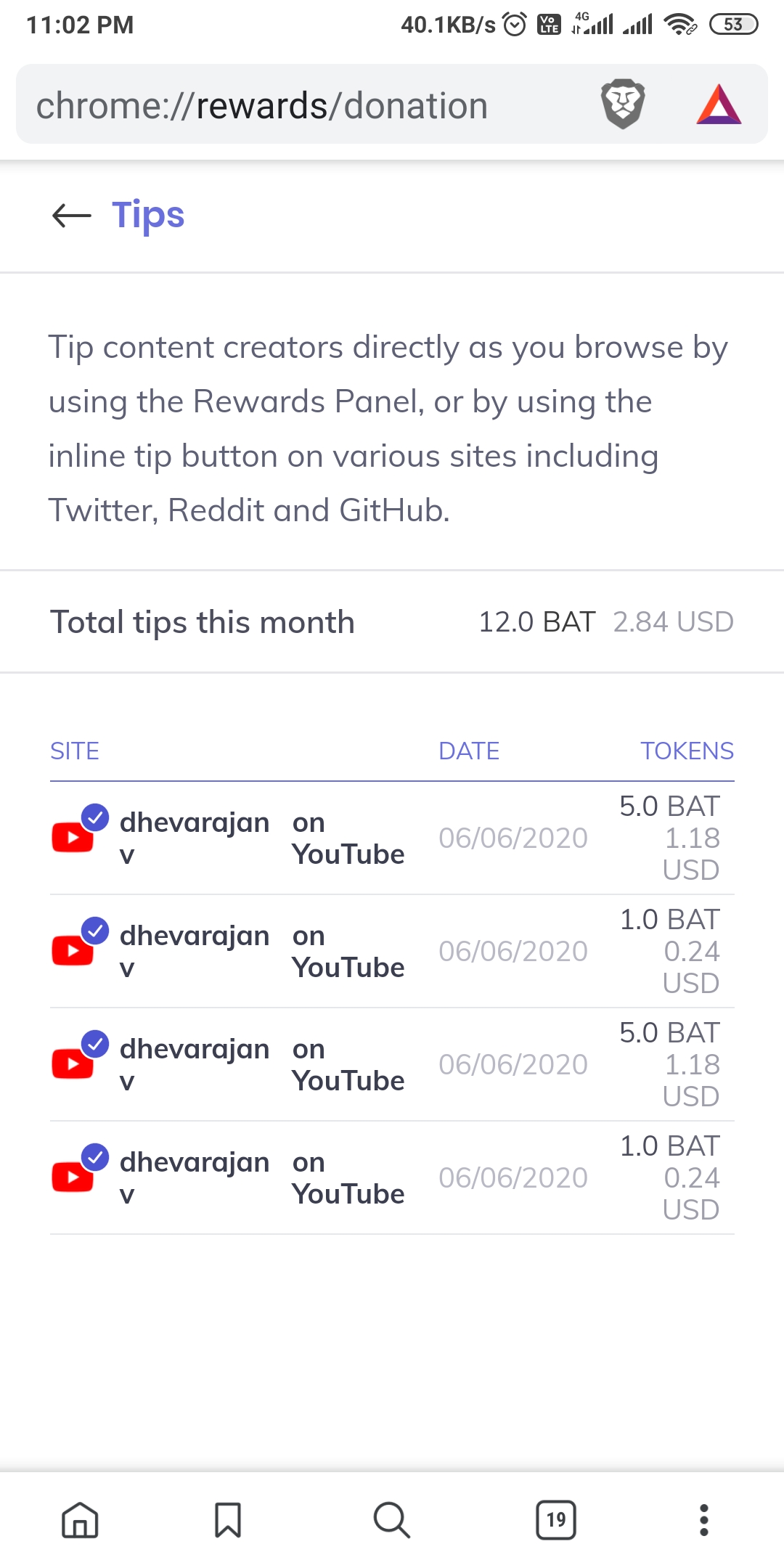This screenshot has width=784, height=1568.
Task: Open Search from the bottom bar
Action: pyautogui.click(x=392, y=1520)
